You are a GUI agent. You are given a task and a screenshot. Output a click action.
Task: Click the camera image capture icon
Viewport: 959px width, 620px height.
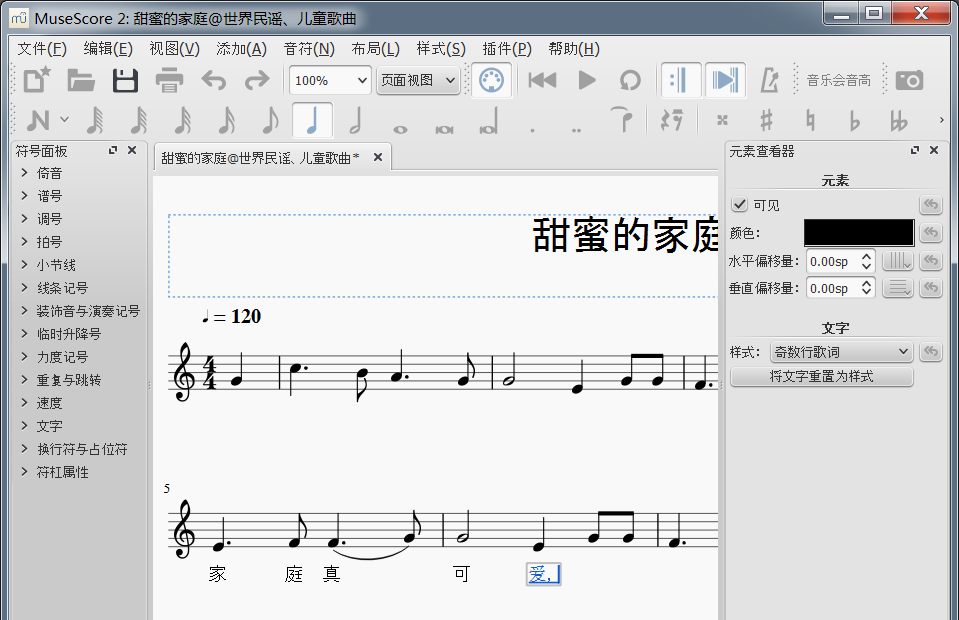pyautogui.click(x=909, y=81)
